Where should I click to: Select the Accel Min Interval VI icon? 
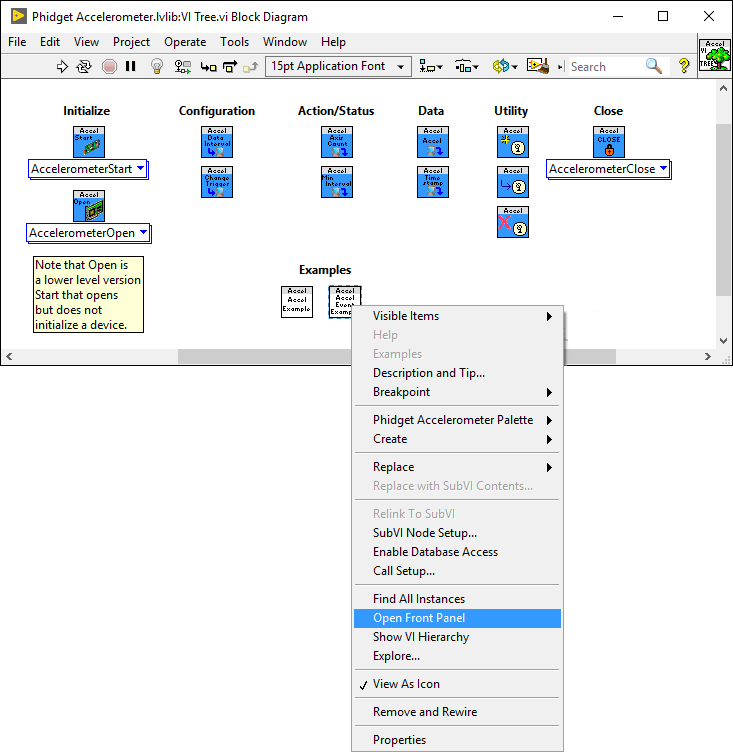tap(337, 182)
